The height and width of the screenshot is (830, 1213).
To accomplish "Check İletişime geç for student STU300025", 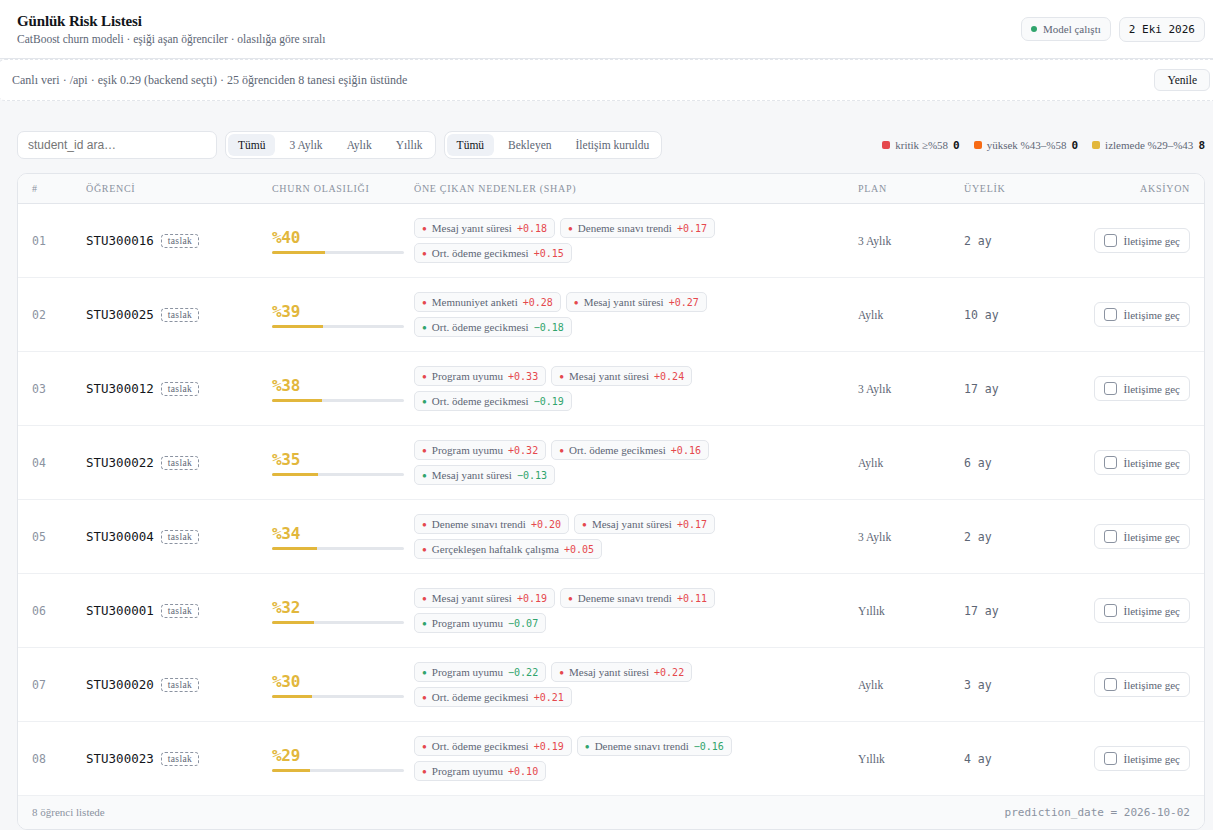I will click(x=1110, y=314).
